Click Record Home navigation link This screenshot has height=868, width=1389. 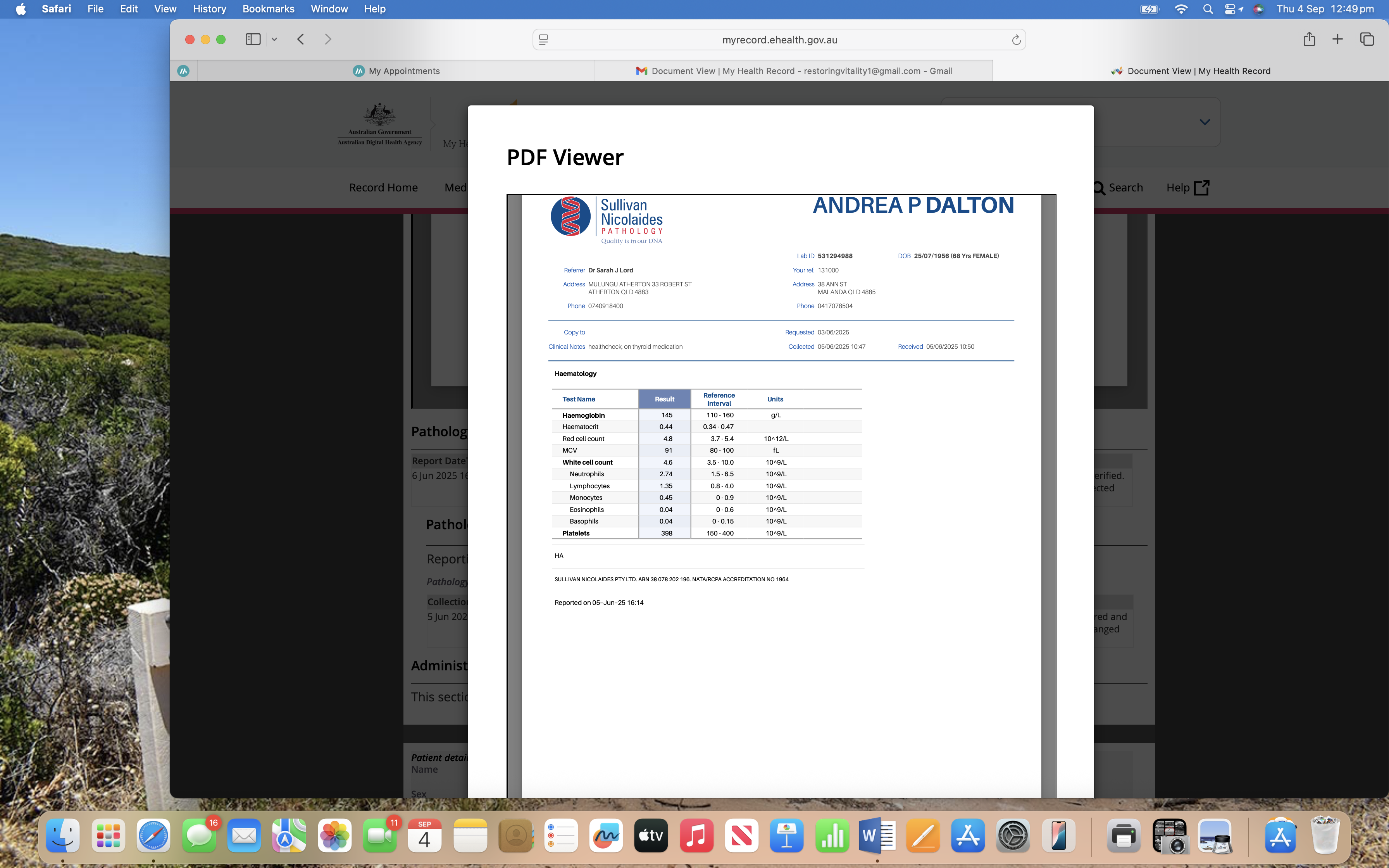tap(383, 188)
